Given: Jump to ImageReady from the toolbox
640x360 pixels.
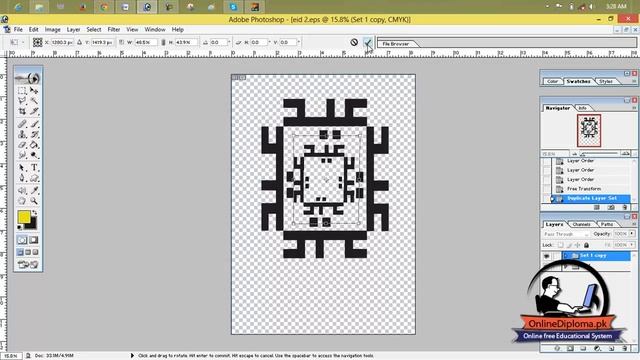Looking at the screenshot, I should (28, 265).
